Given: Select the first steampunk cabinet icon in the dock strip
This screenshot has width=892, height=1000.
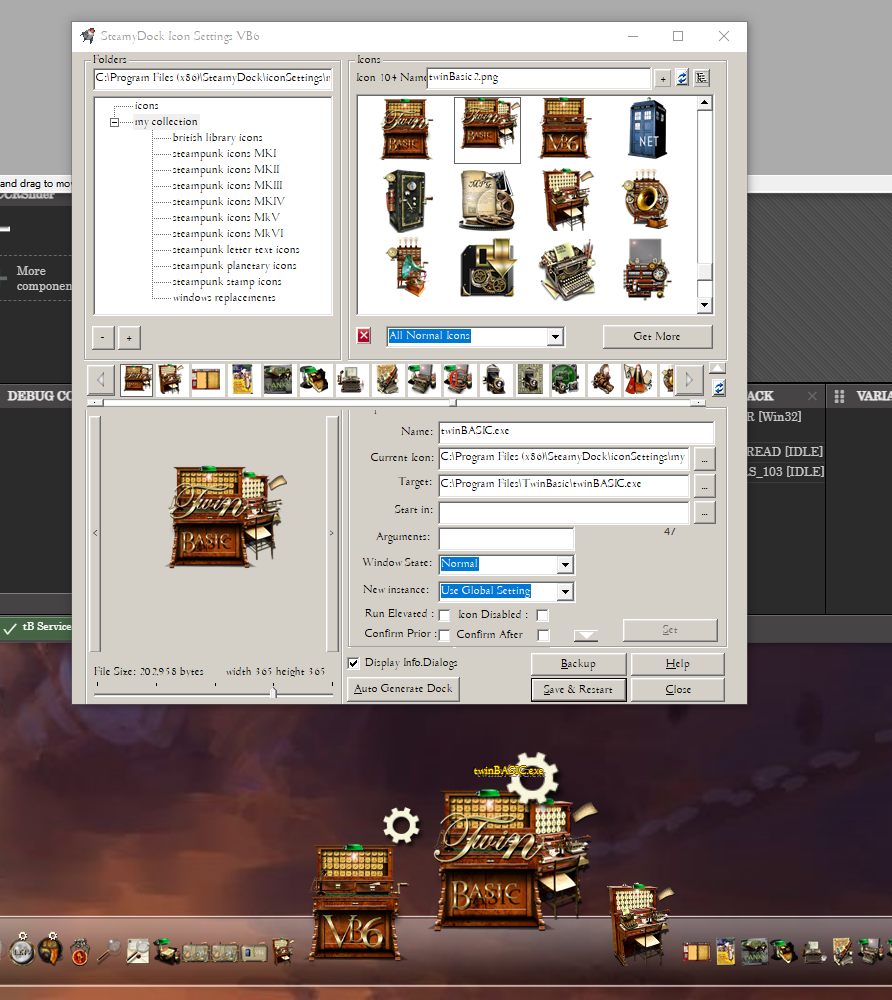Looking at the screenshot, I should click(136, 379).
